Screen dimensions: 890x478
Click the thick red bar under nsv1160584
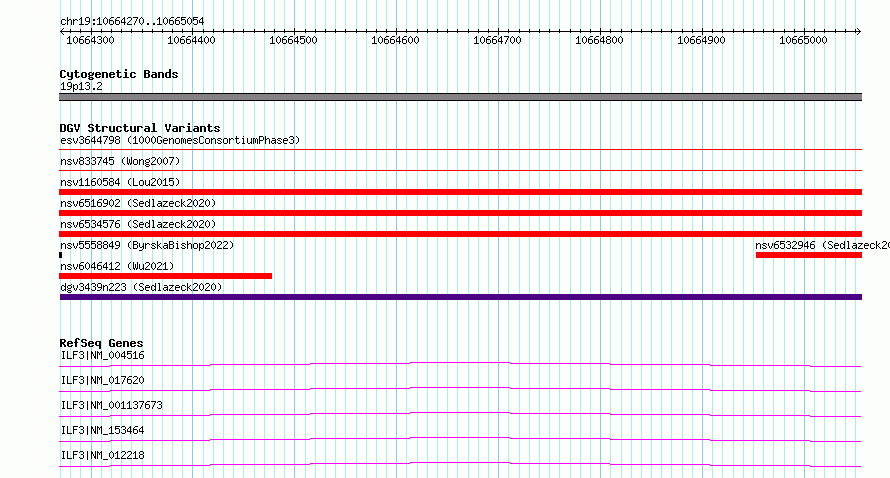pyautogui.click(x=460, y=192)
